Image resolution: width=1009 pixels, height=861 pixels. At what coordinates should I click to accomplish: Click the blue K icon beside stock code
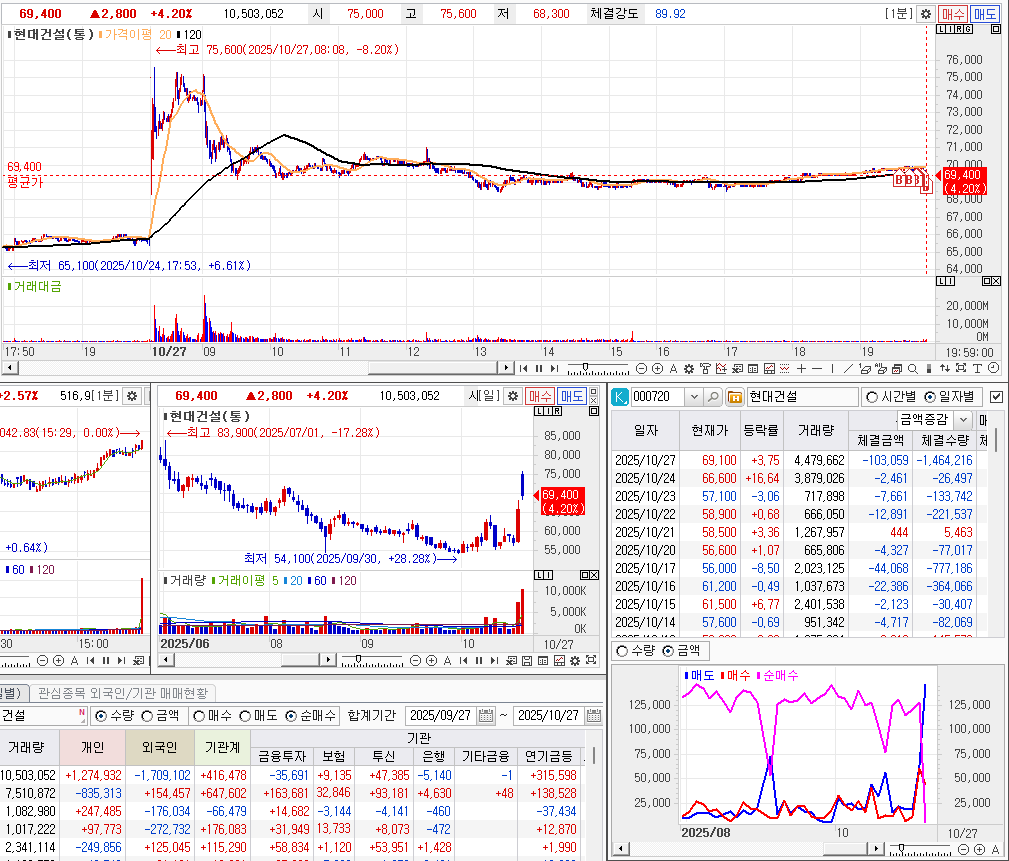[620, 397]
